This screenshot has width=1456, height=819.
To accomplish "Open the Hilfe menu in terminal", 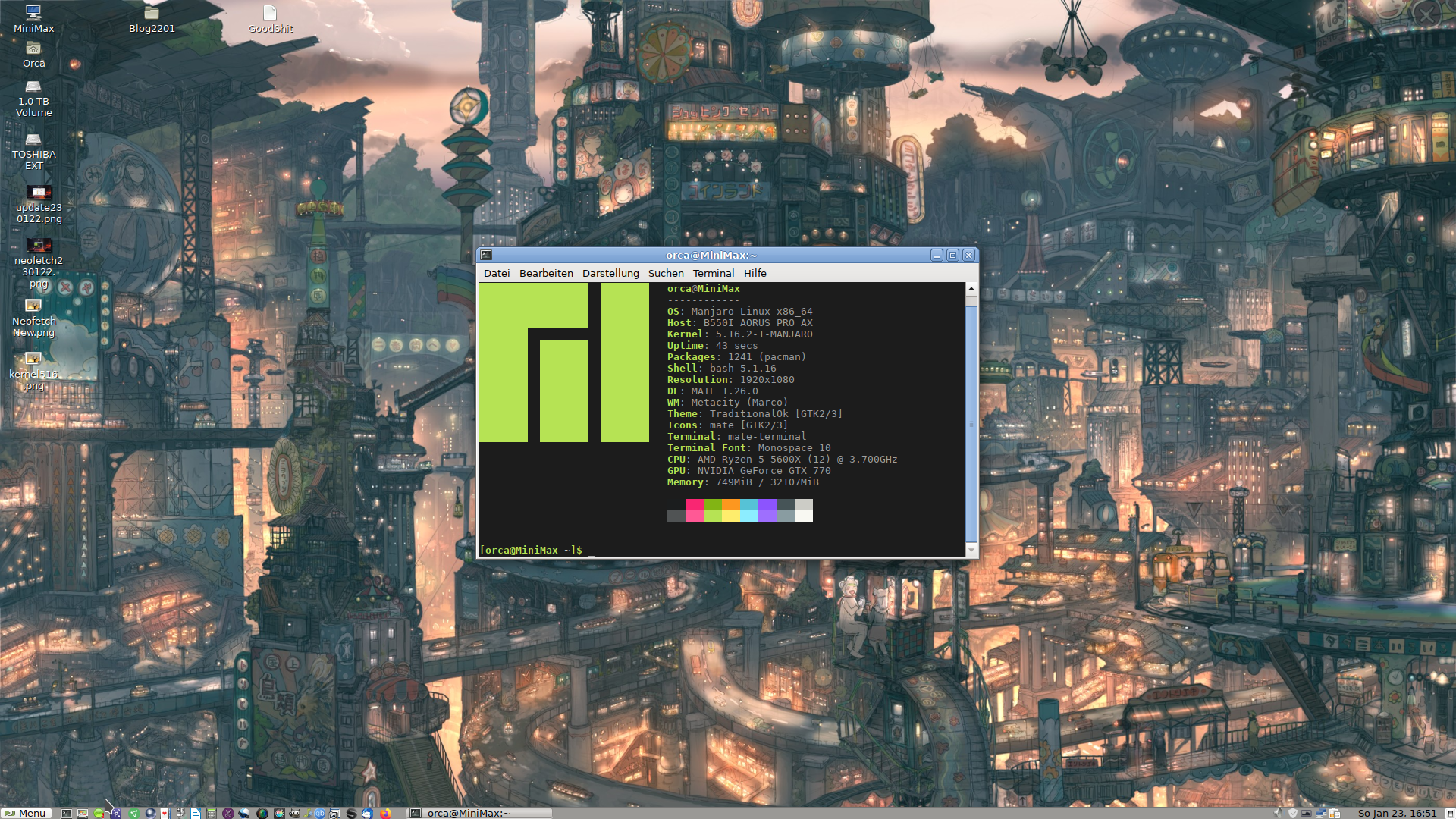I will click(755, 273).
